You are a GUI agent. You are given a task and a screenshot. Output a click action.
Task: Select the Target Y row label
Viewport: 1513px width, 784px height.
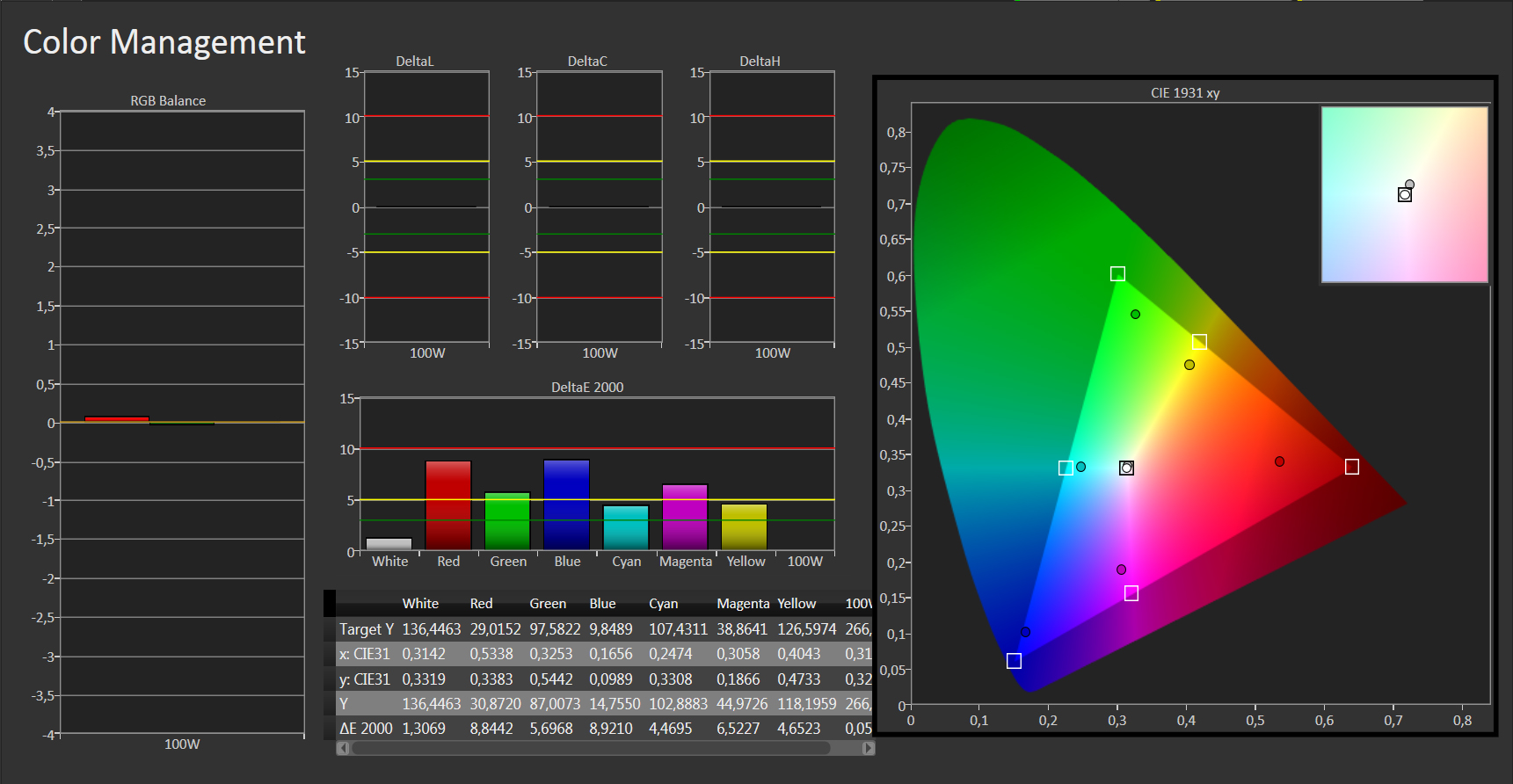(367, 629)
